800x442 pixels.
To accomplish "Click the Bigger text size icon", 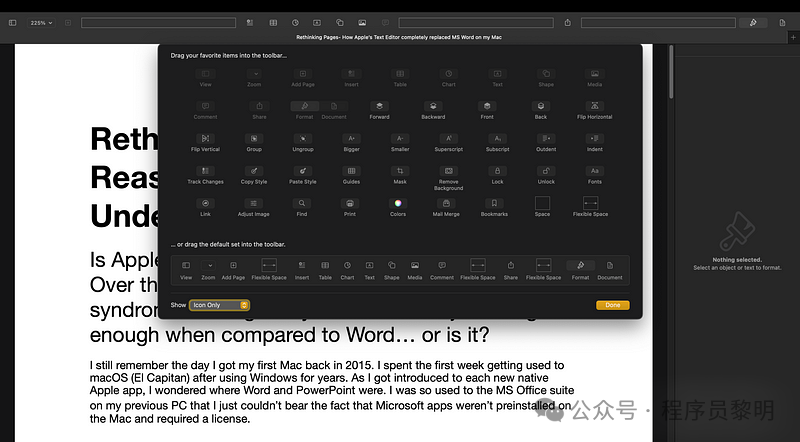I will [352, 138].
